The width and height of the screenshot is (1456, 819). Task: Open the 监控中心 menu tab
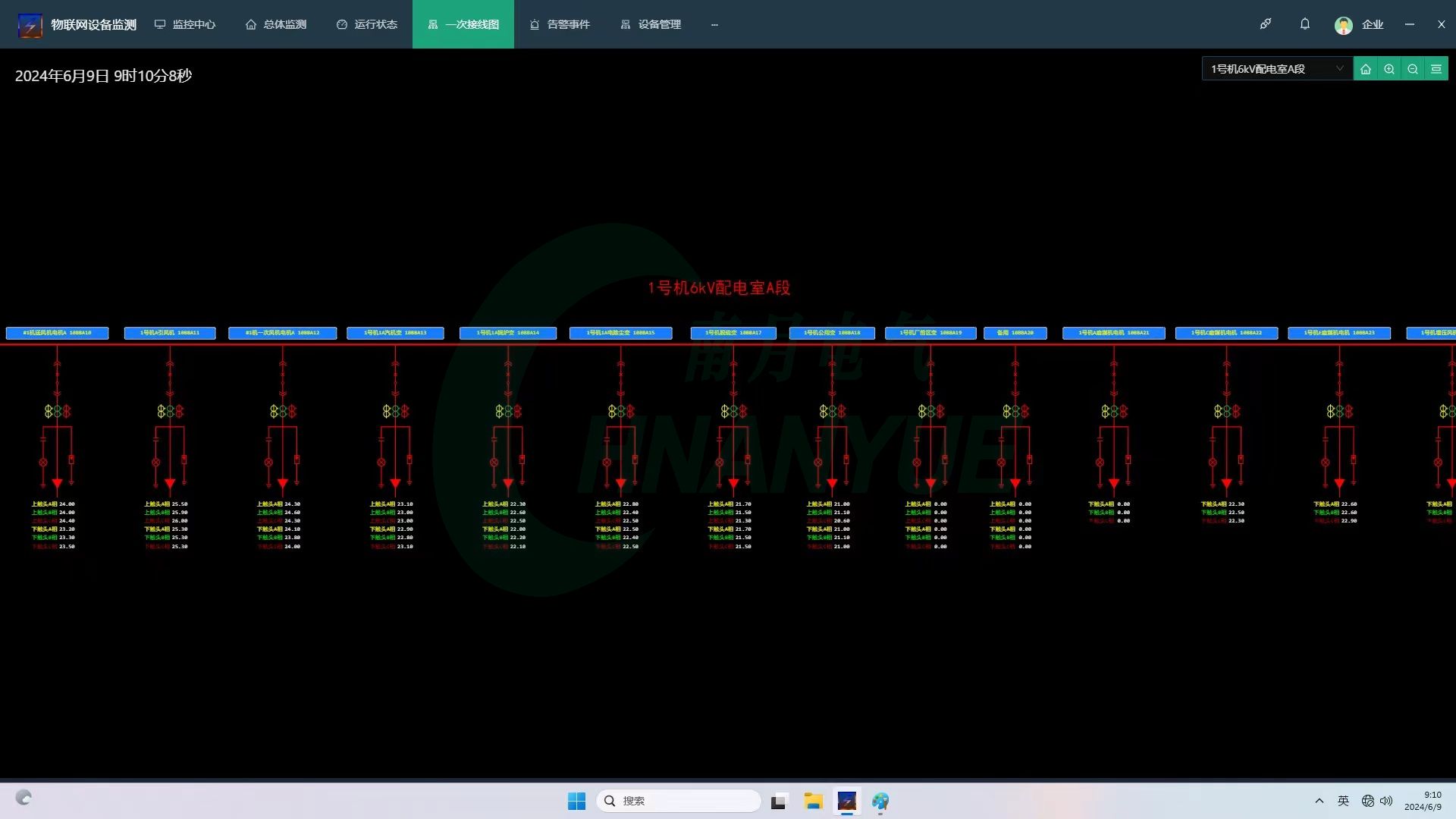[x=185, y=24]
